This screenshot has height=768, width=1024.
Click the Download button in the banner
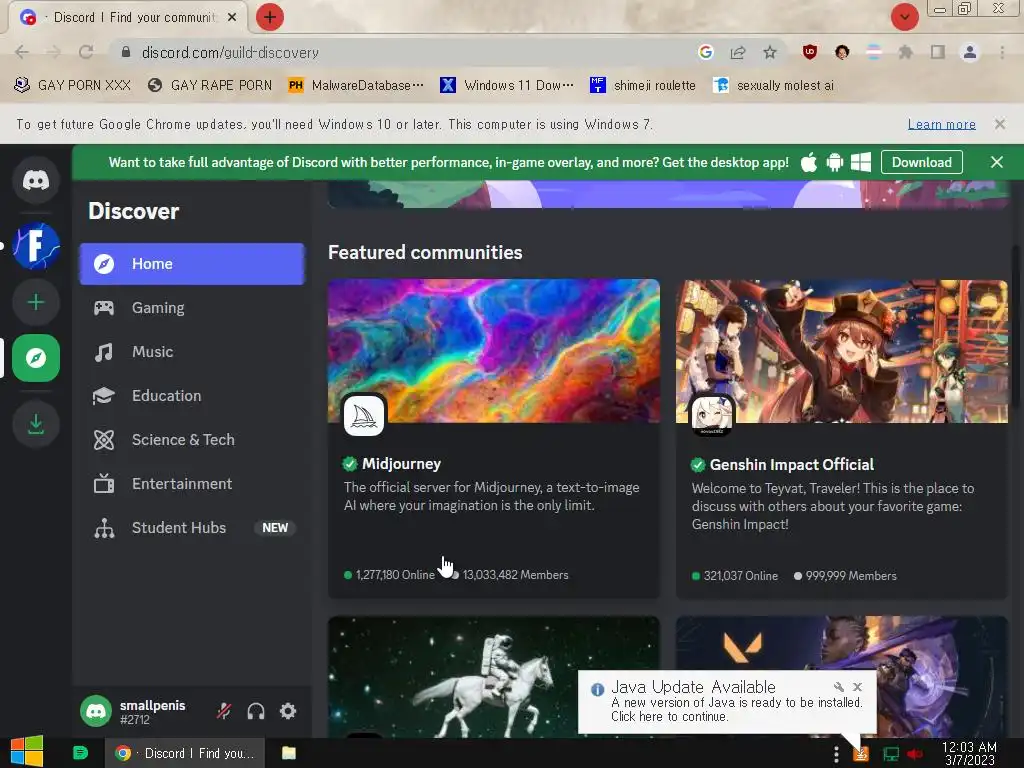(921, 162)
